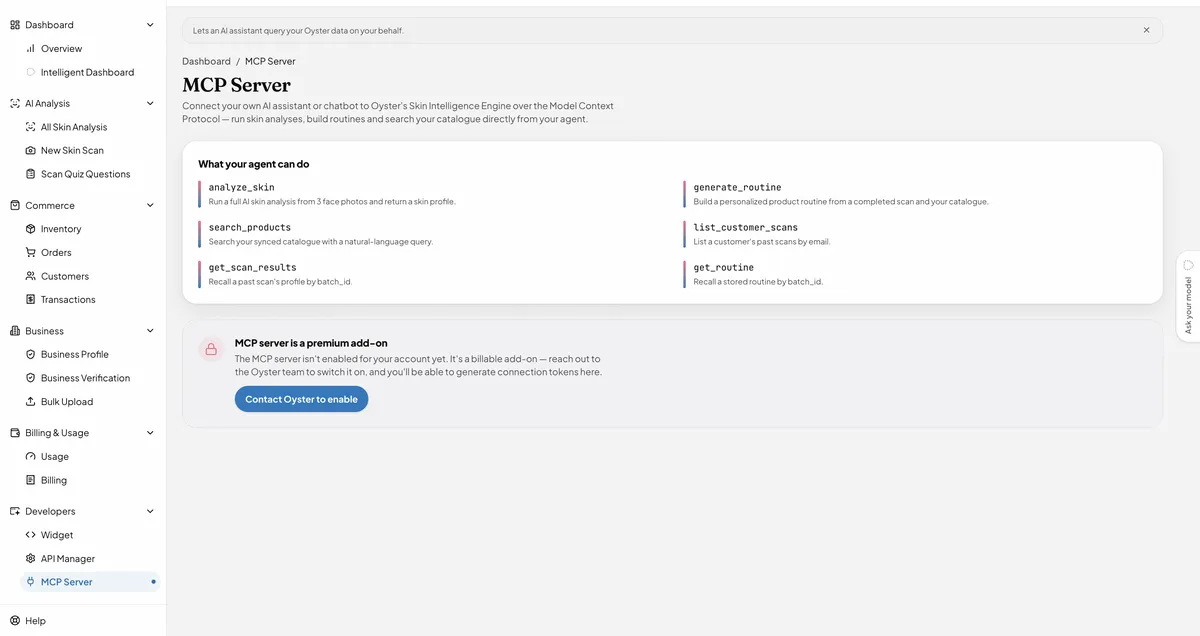
Task: Collapse the Developers section chevron
Action: pyautogui.click(x=150, y=511)
